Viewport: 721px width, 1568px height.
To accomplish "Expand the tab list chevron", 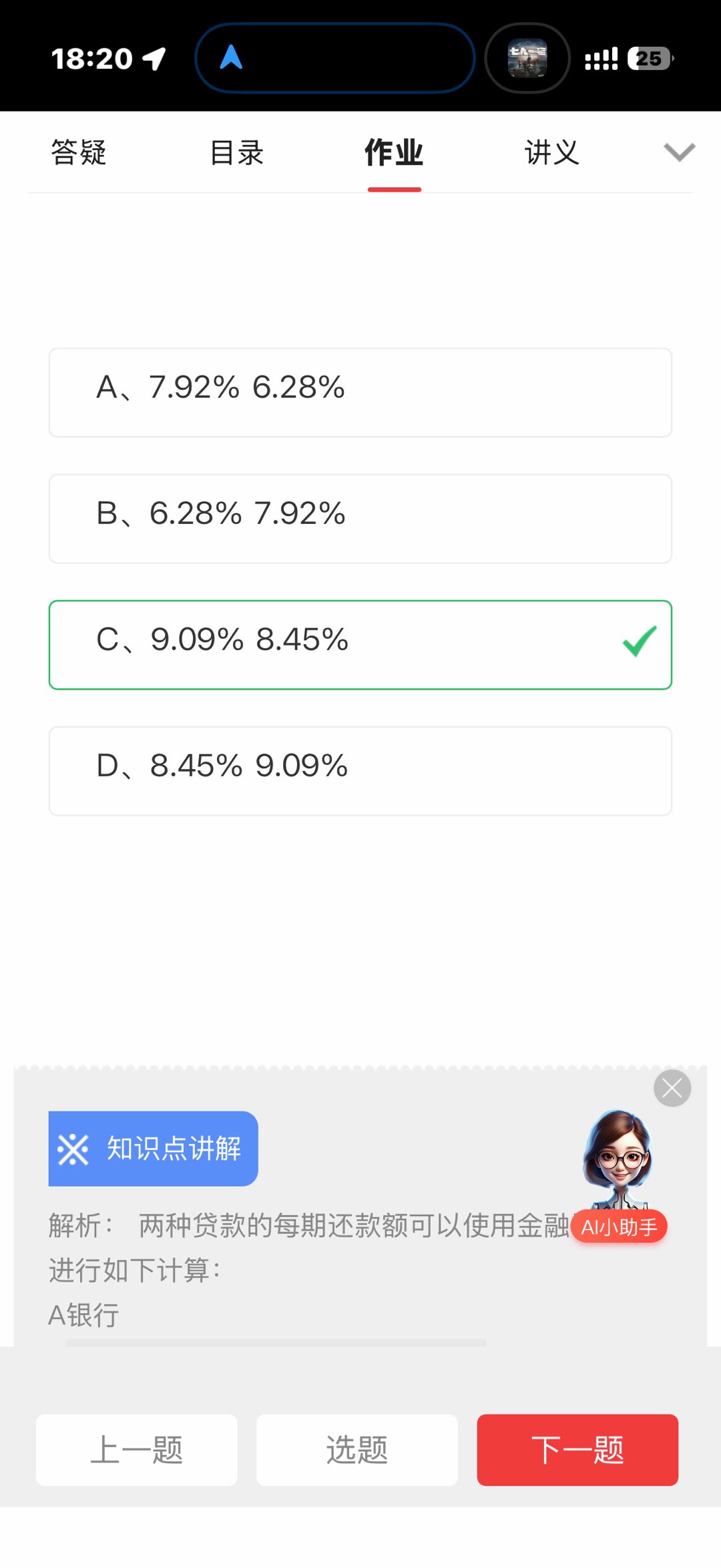I will tap(679, 152).
